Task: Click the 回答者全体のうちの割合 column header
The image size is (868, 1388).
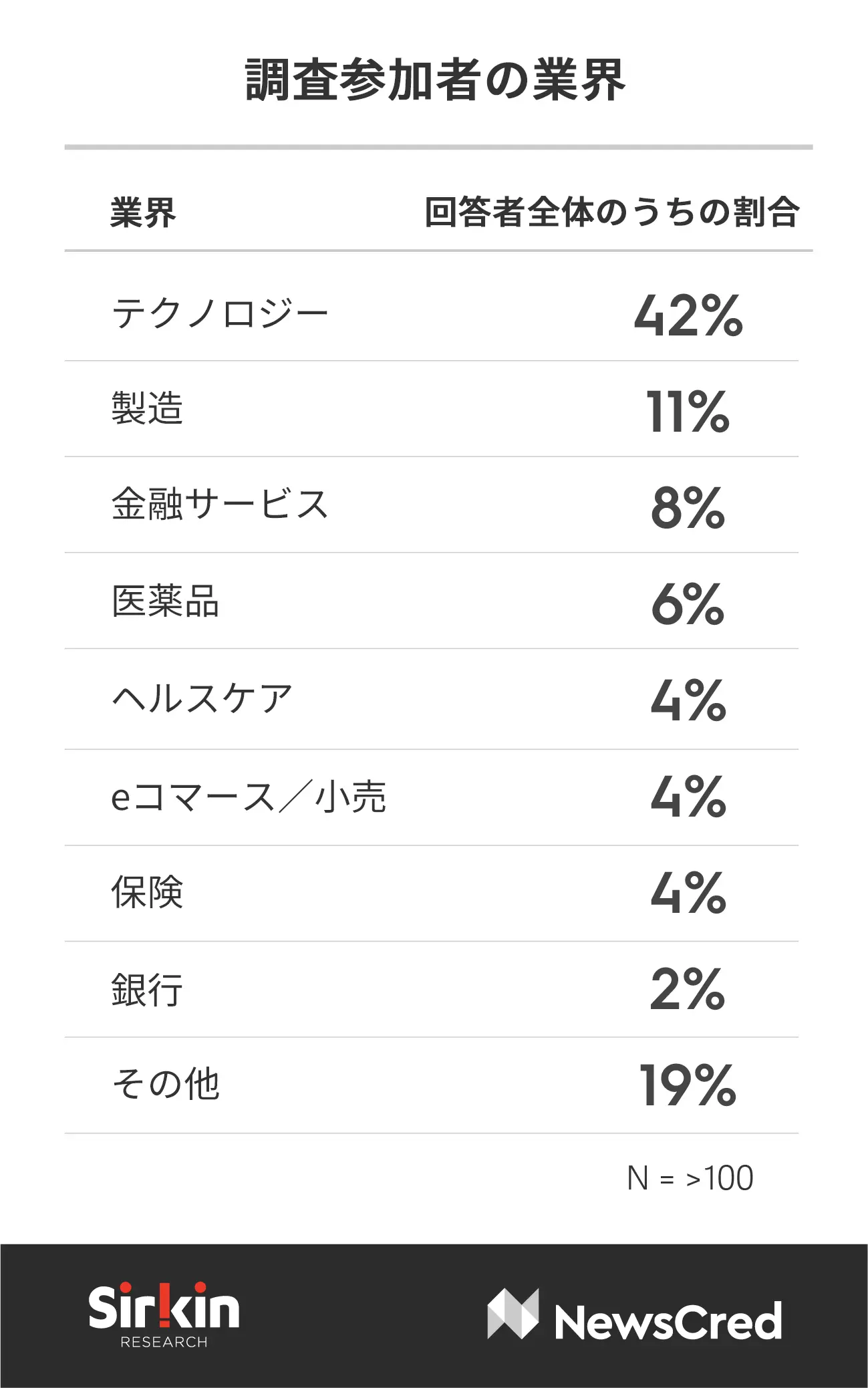Action: pyautogui.click(x=611, y=213)
